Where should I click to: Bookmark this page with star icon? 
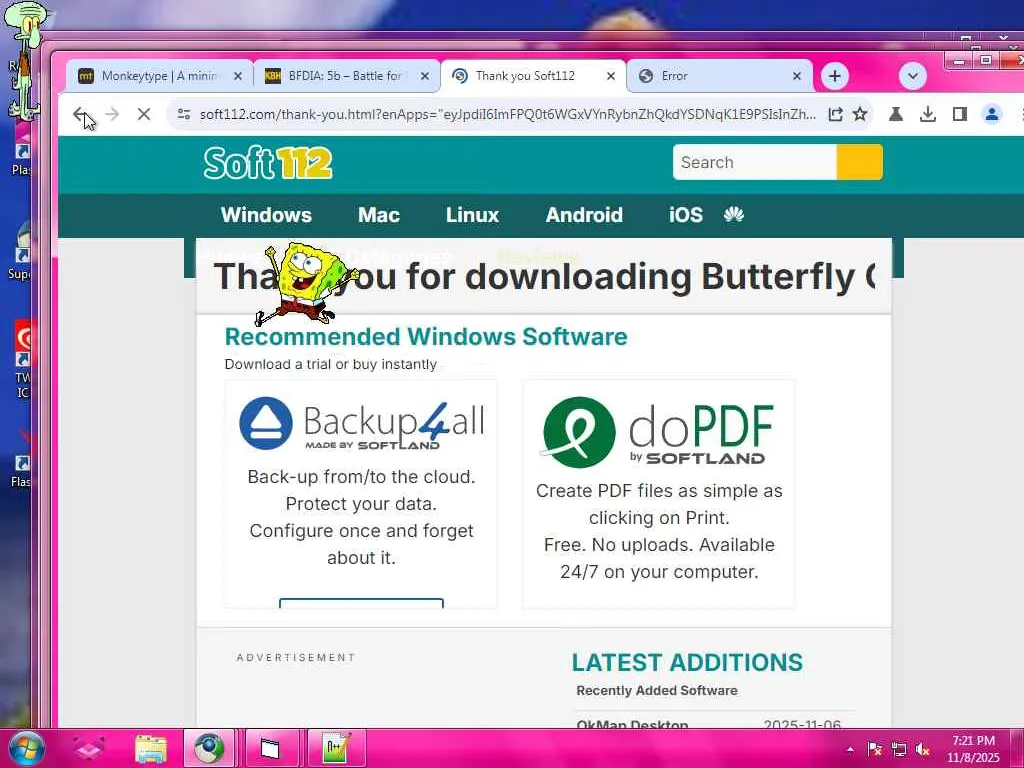click(860, 114)
